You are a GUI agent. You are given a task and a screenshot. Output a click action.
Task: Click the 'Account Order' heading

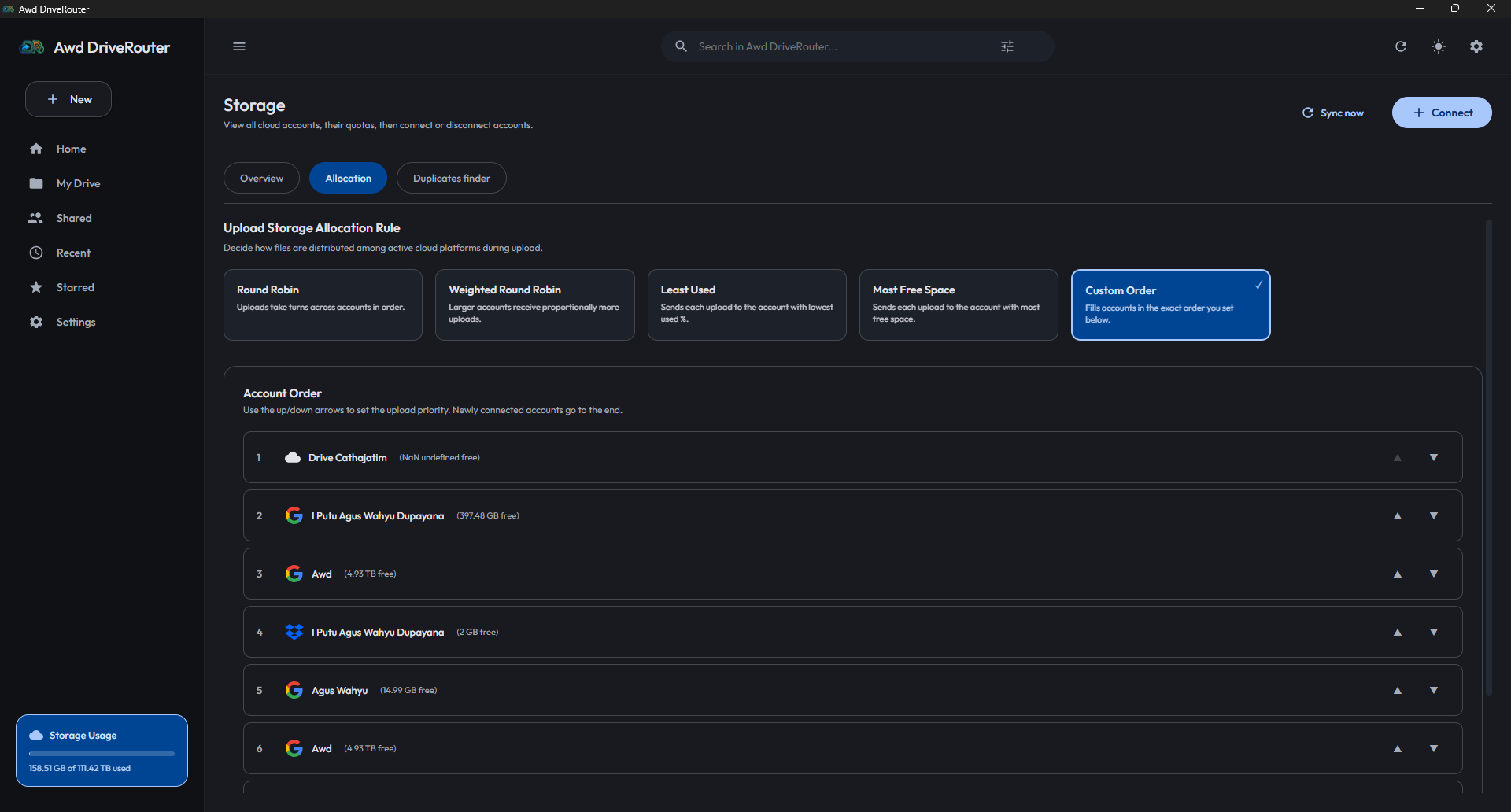pos(283,393)
